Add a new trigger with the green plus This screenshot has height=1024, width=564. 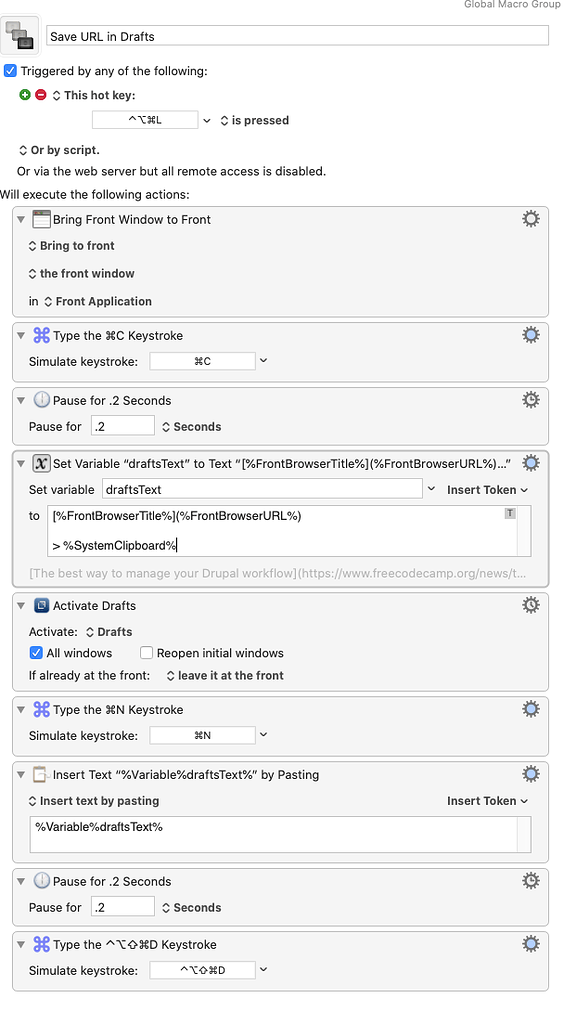point(25,95)
